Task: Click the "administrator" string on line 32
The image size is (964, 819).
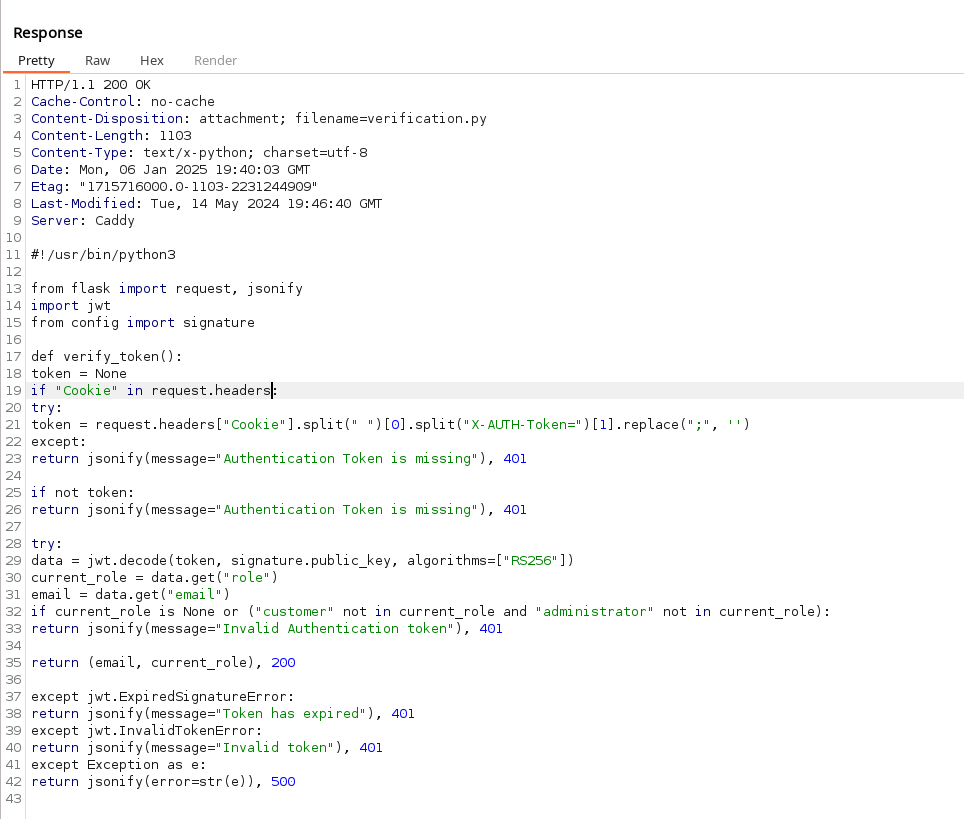Action: (595, 612)
